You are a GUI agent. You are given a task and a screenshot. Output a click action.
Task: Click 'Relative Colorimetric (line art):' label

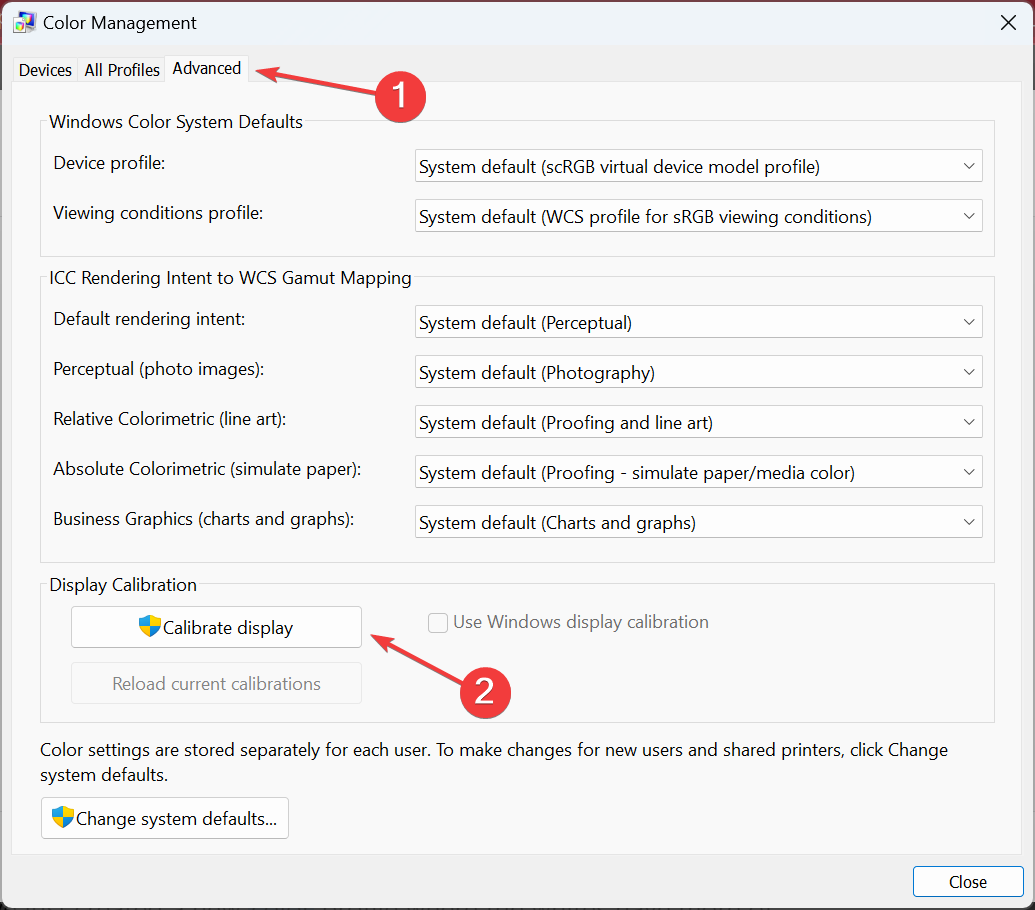coord(170,419)
